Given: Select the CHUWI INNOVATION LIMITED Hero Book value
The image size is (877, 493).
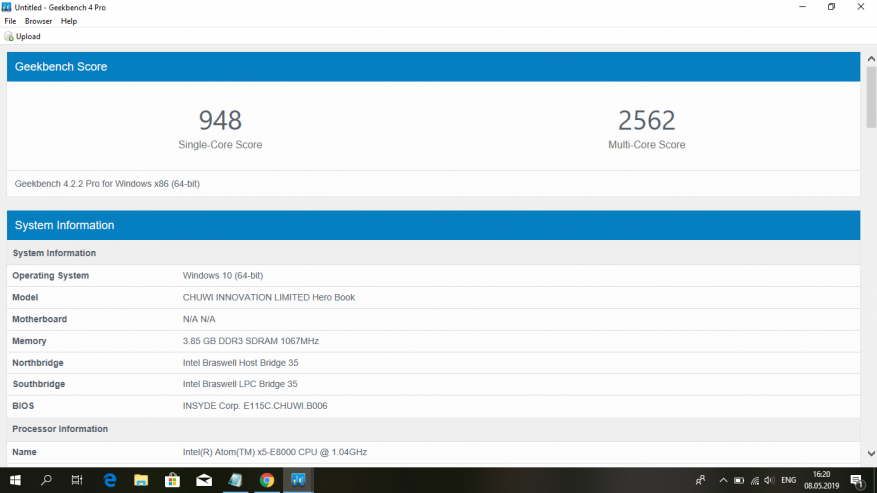Looking at the screenshot, I should (268, 297).
